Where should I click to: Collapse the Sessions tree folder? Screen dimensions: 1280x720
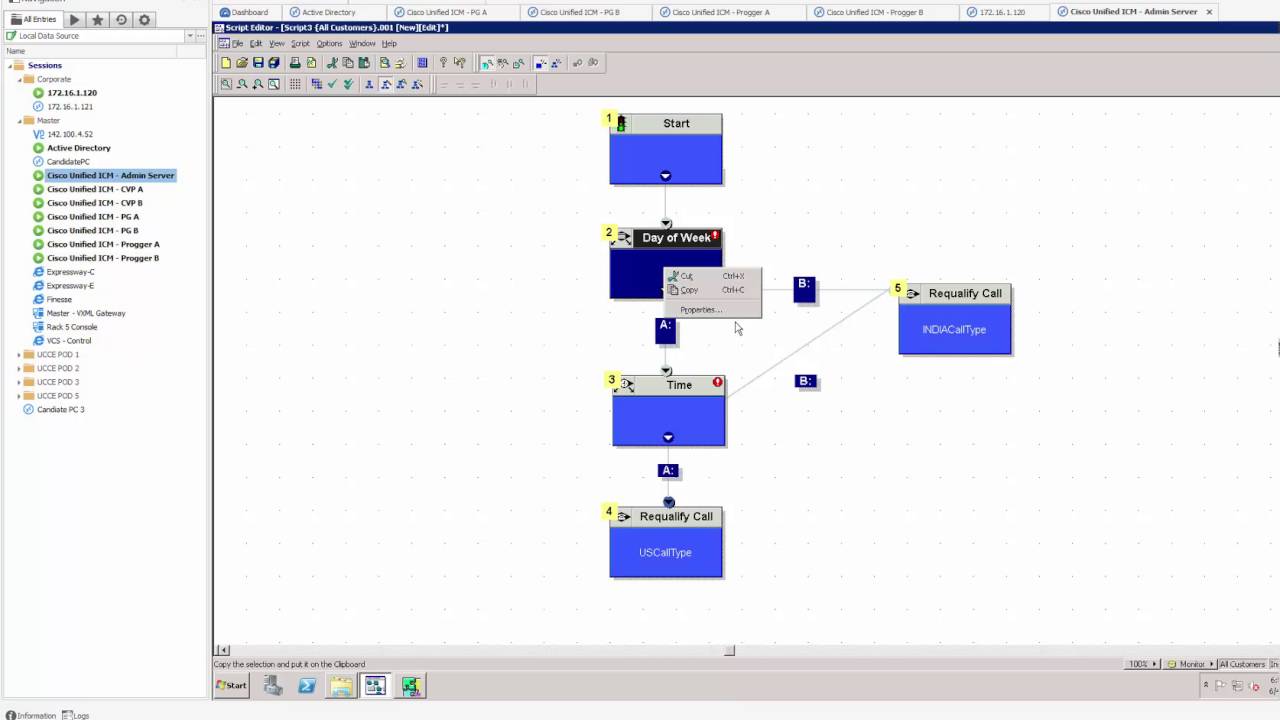[x=10, y=65]
